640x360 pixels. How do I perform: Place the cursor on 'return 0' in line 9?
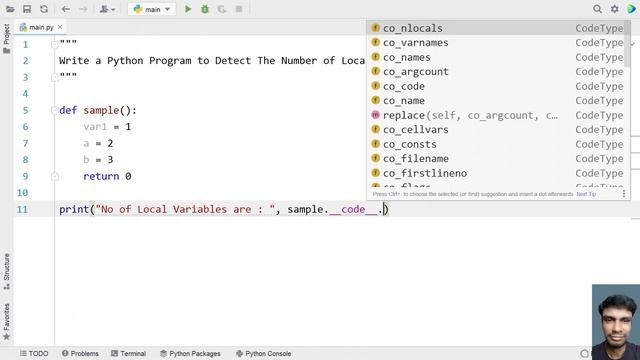click(x=107, y=176)
